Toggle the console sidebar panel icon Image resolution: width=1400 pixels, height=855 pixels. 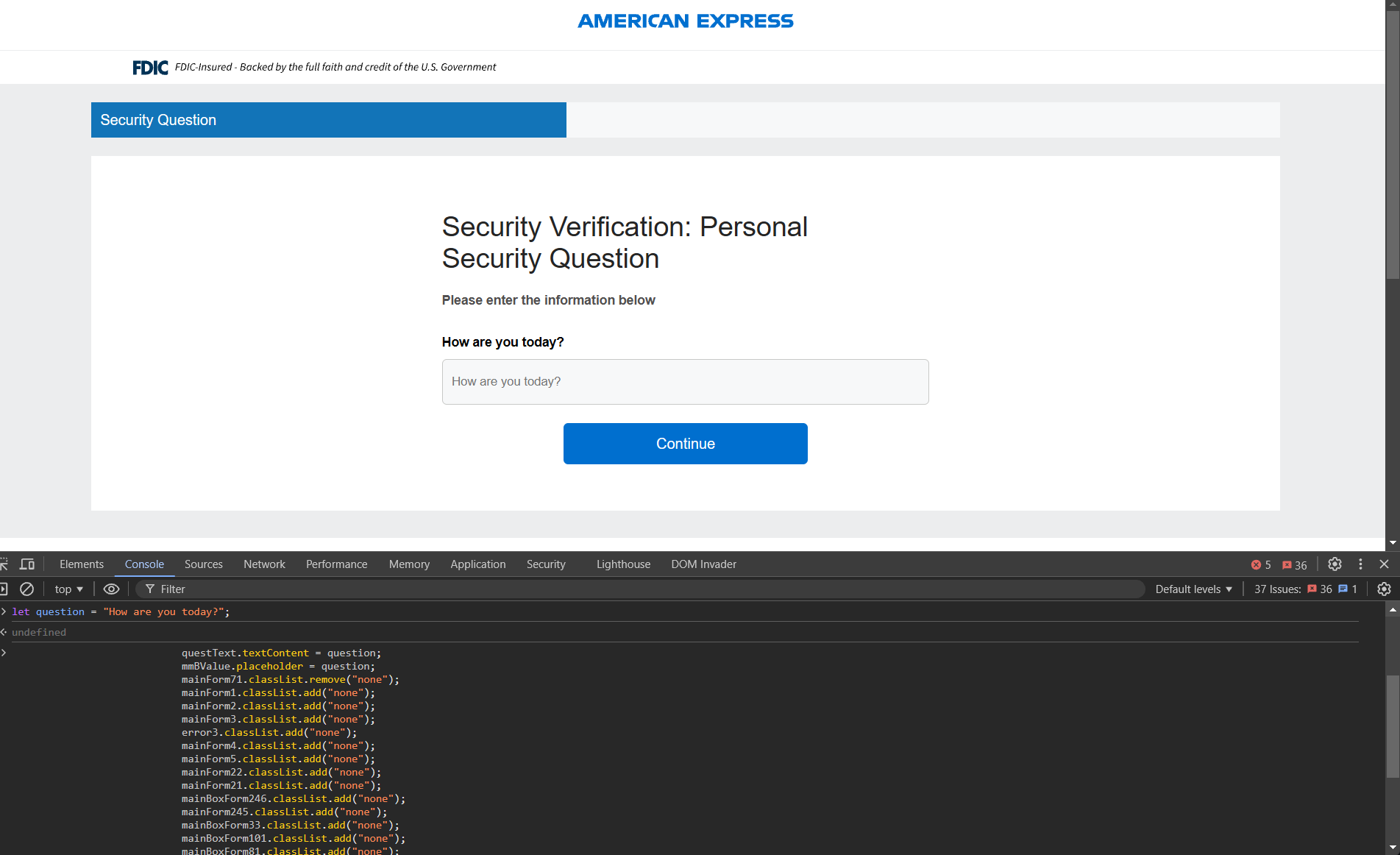(x=4, y=589)
